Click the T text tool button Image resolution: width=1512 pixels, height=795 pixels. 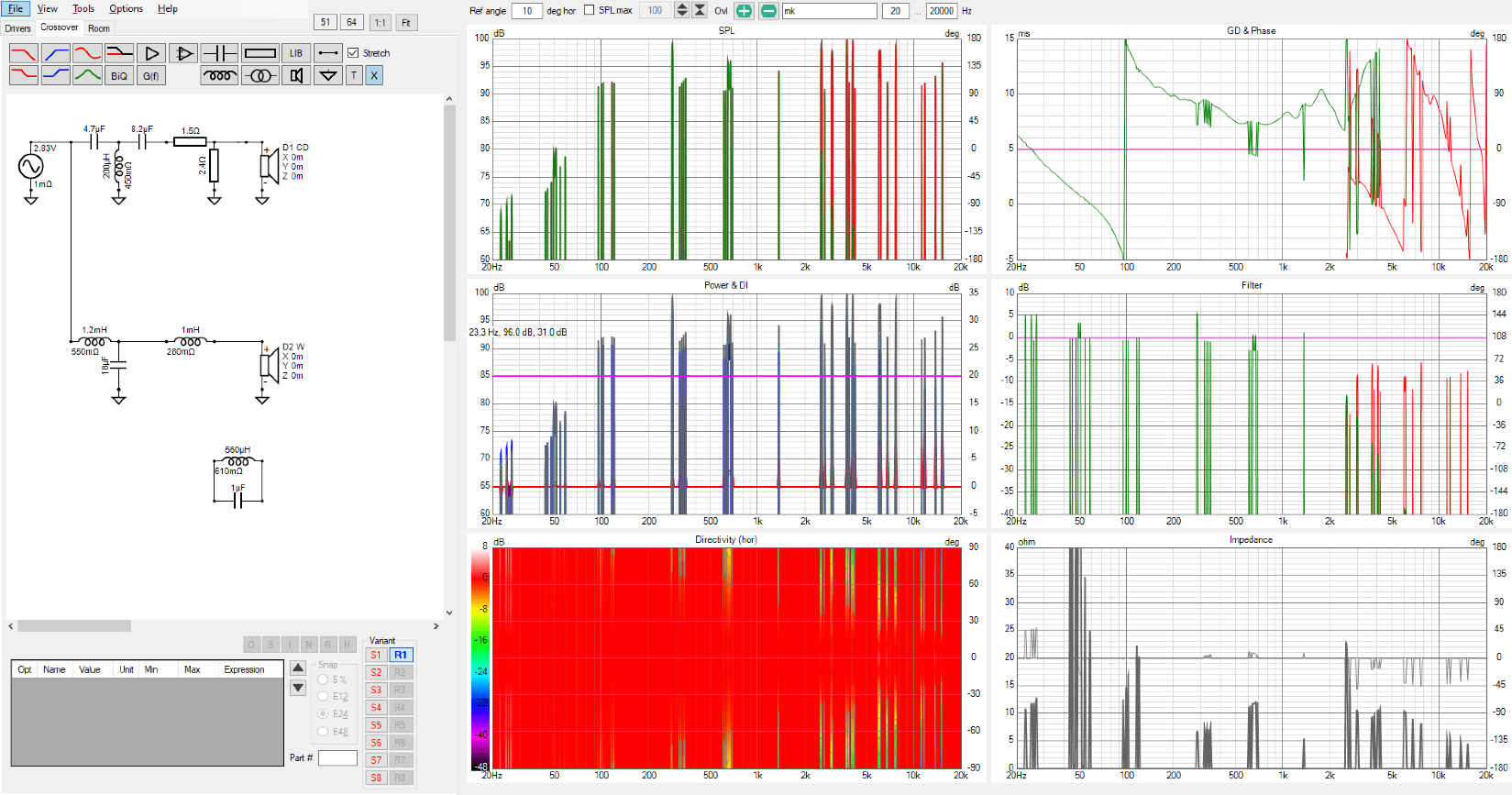354,75
